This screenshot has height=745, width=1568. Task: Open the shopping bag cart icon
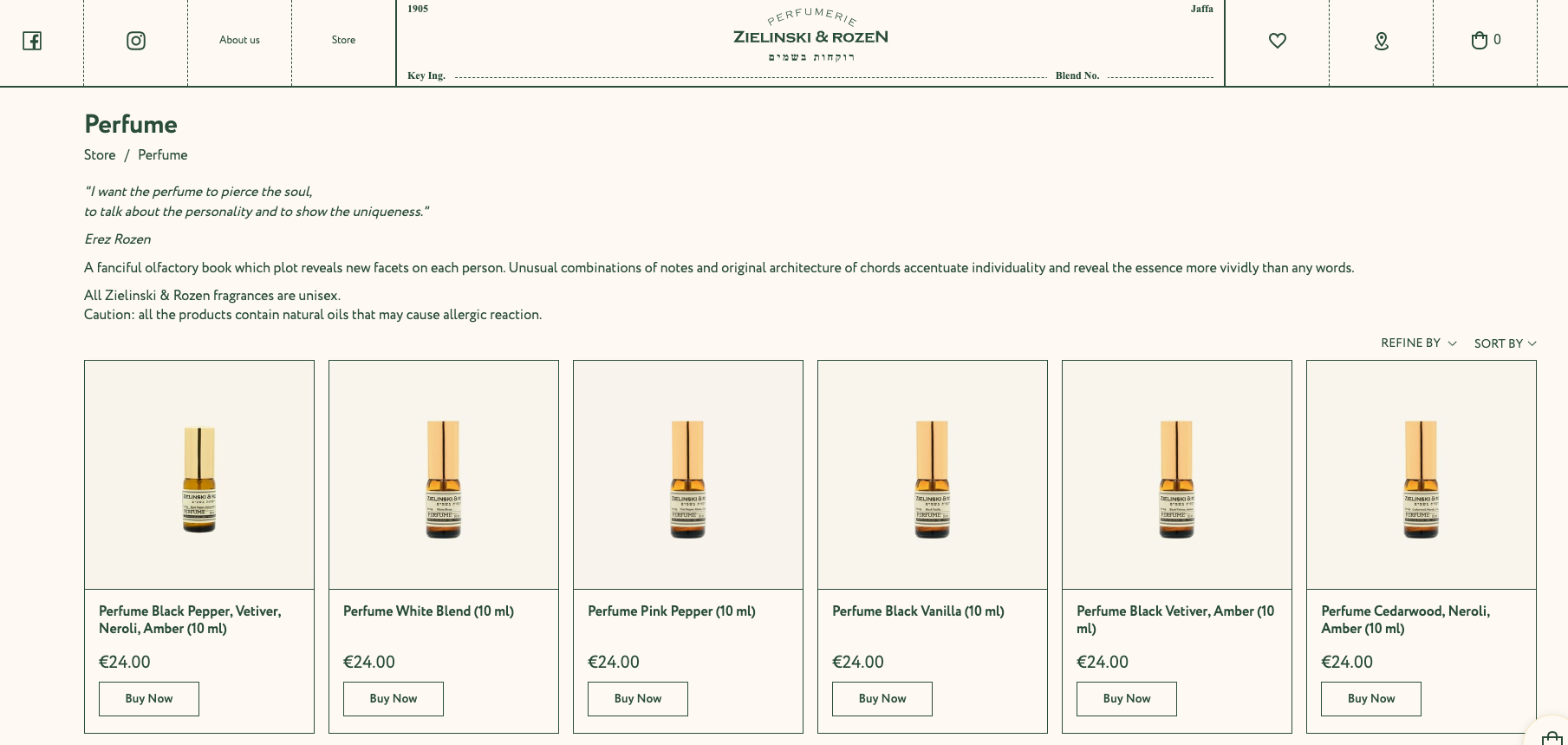1479,40
